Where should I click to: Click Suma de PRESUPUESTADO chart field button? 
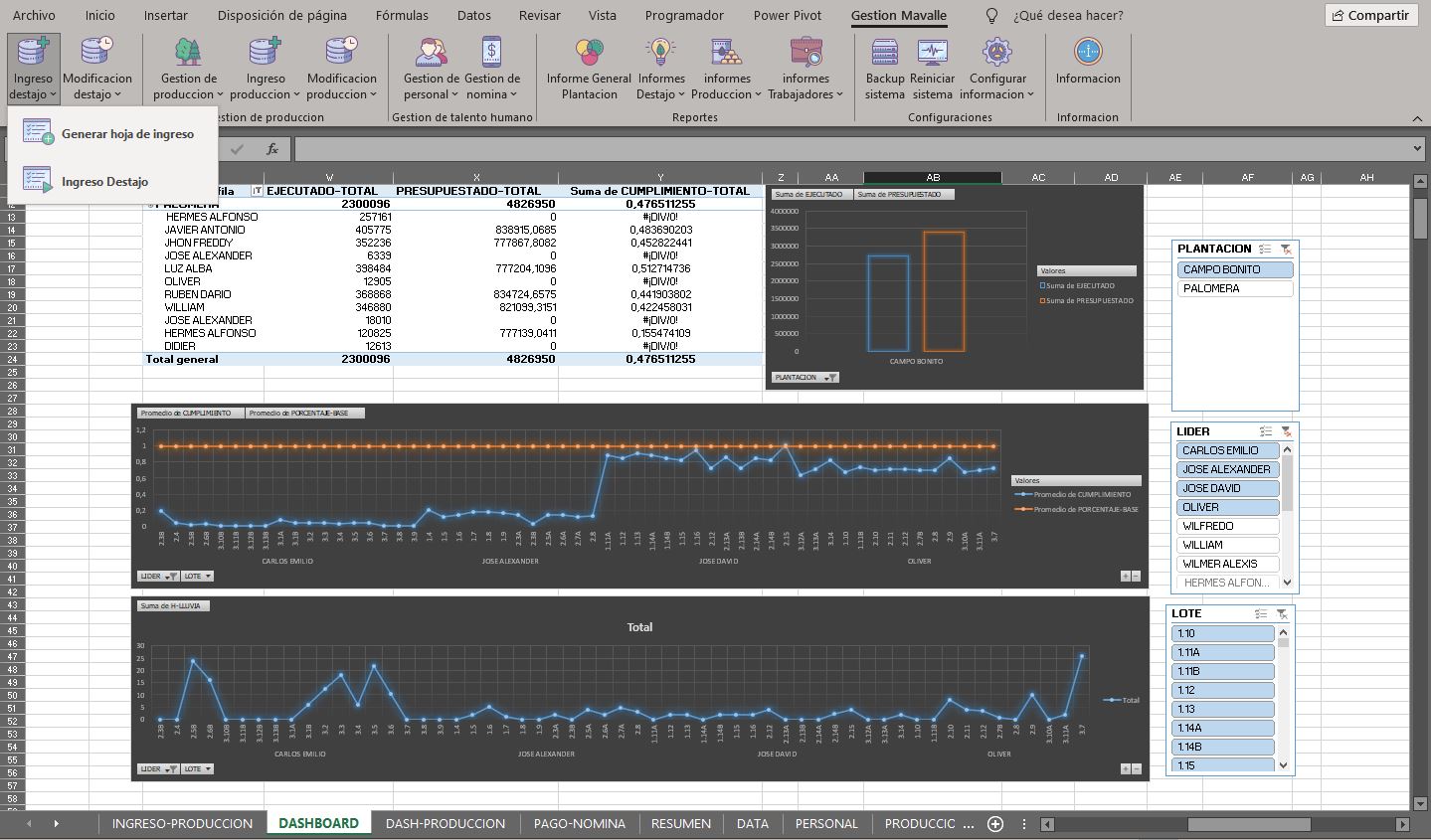[x=903, y=195]
